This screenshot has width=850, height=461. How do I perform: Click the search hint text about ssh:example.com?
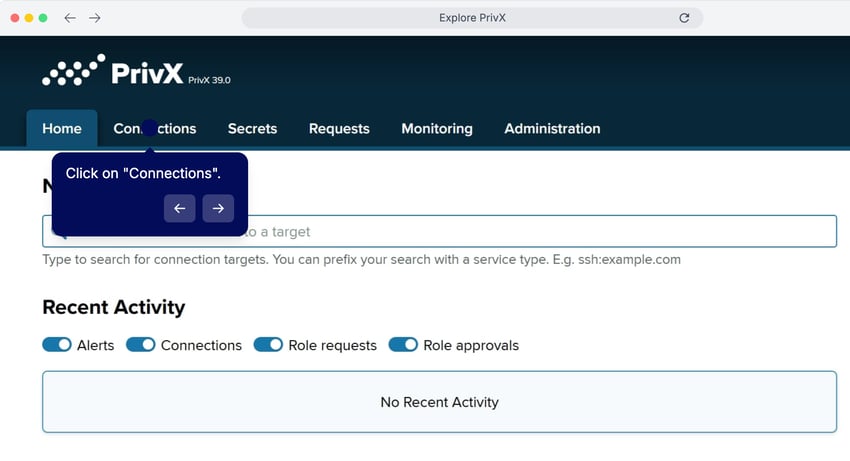362,260
